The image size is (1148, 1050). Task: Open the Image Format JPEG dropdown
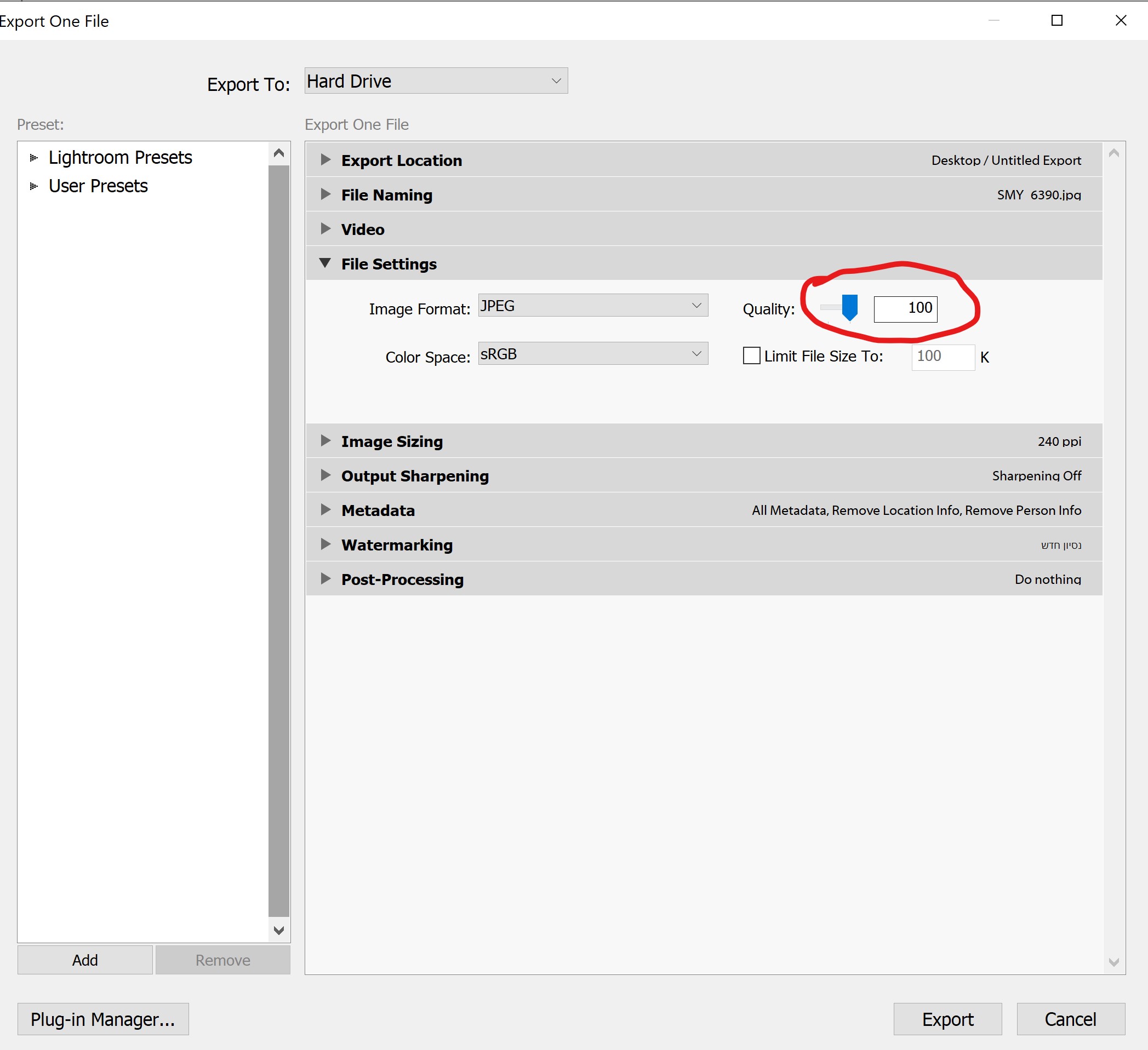[x=592, y=306]
